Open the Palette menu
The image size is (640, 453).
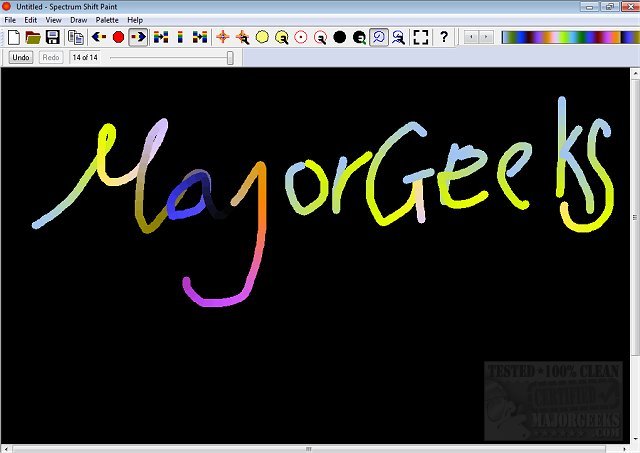(107, 20)
